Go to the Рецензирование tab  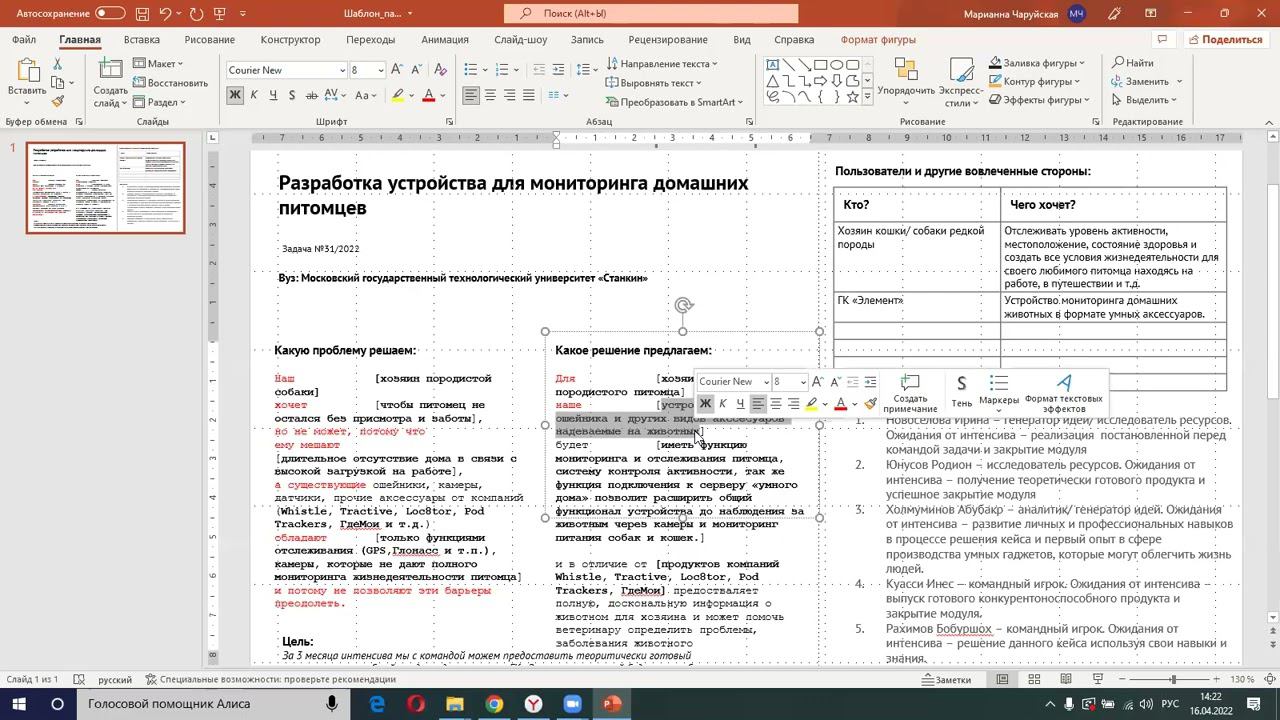pos(668,40)
